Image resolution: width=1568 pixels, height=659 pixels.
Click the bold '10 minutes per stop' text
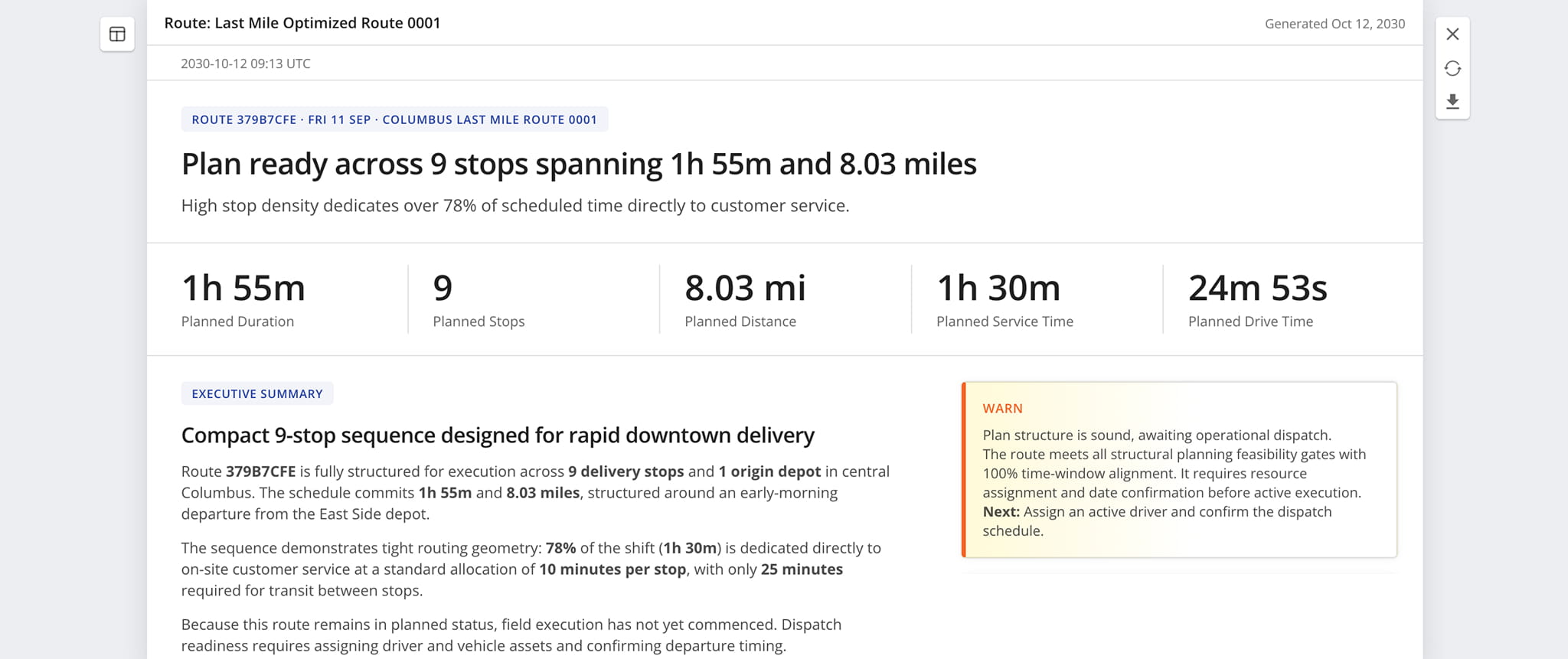(612, 569)
